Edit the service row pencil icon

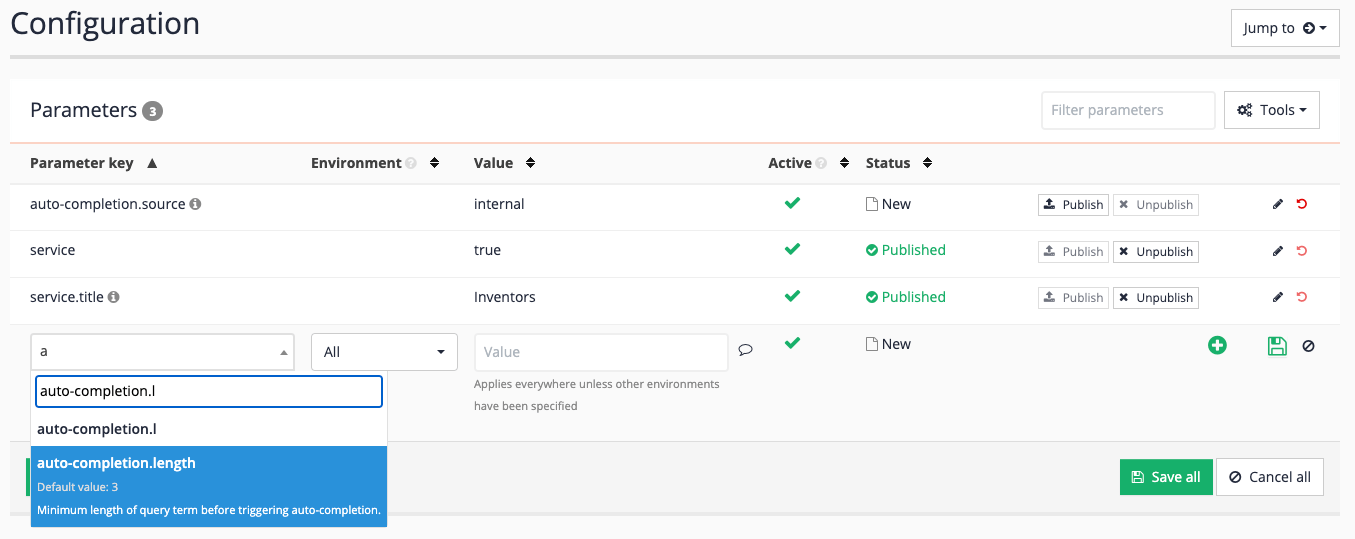[x=1277, y=251]
